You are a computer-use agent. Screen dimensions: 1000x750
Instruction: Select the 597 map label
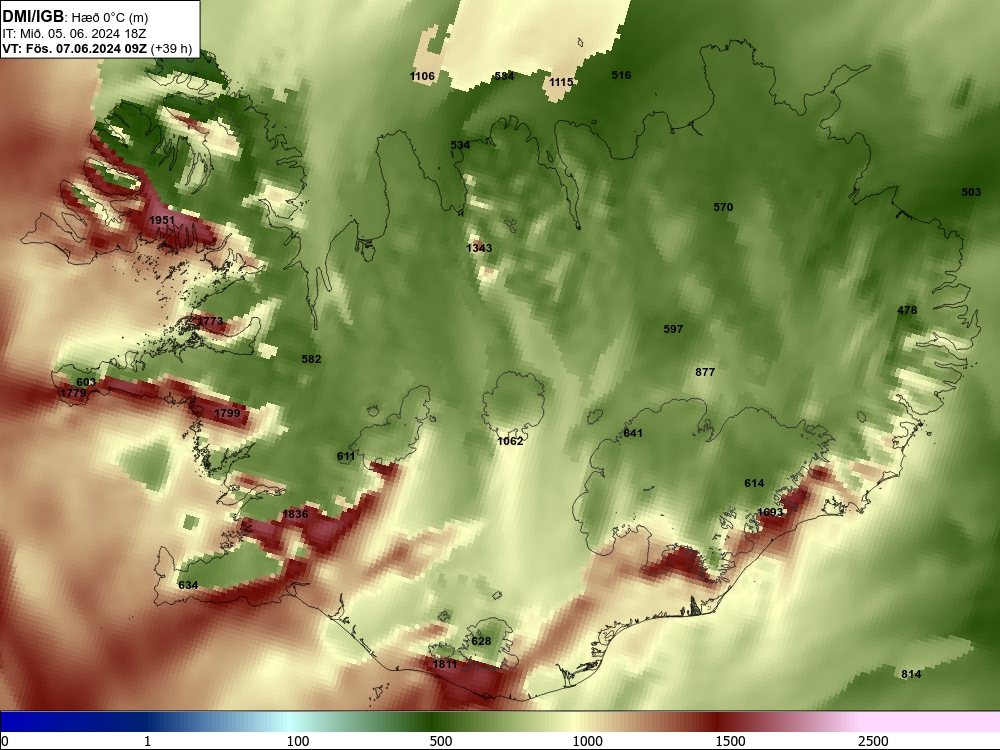673,329
